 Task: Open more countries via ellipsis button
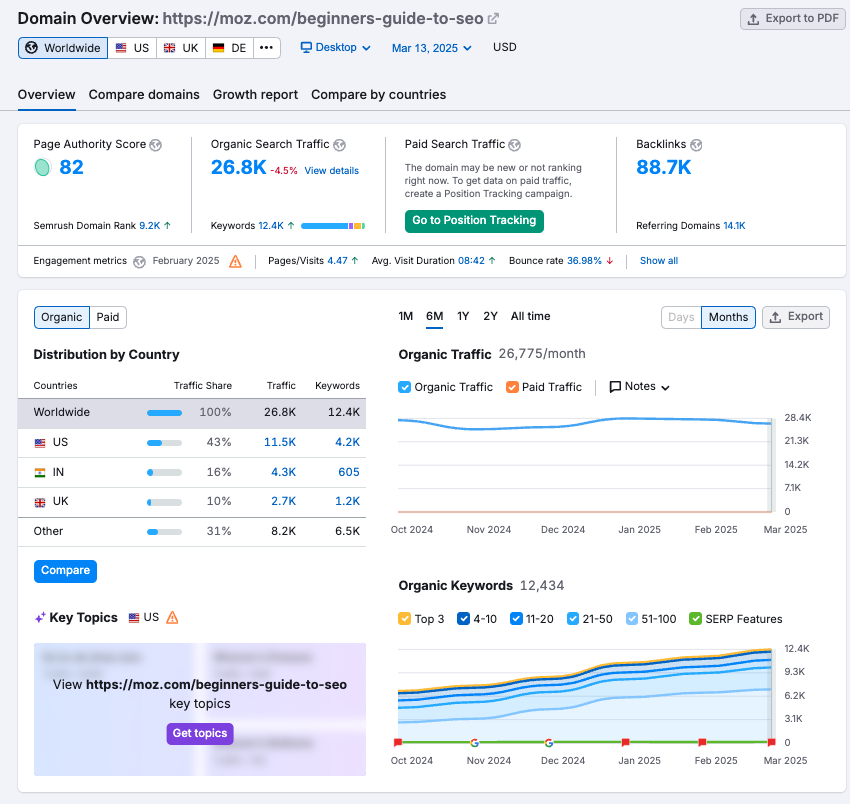[x=266, y=48]
